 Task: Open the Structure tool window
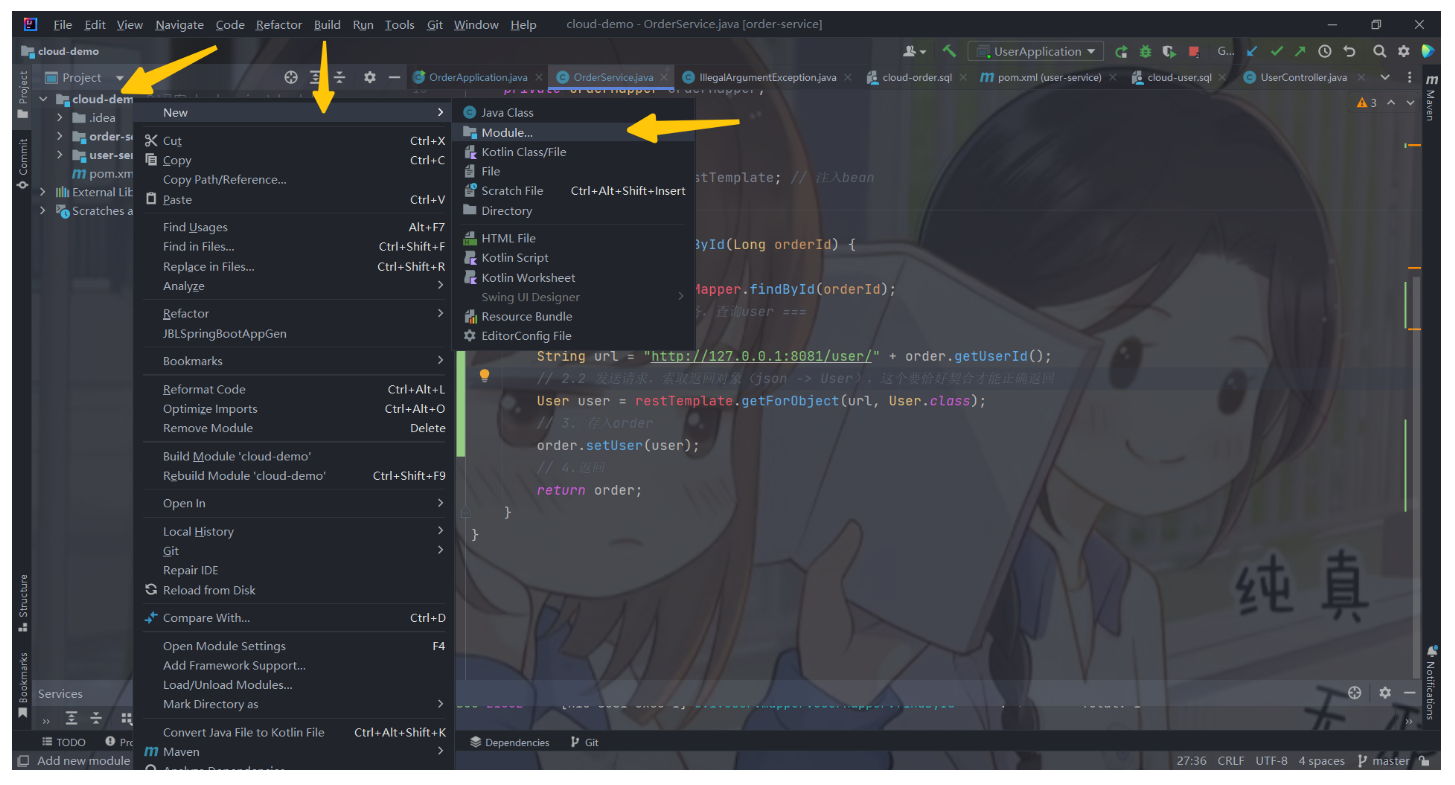pos(22,603)
